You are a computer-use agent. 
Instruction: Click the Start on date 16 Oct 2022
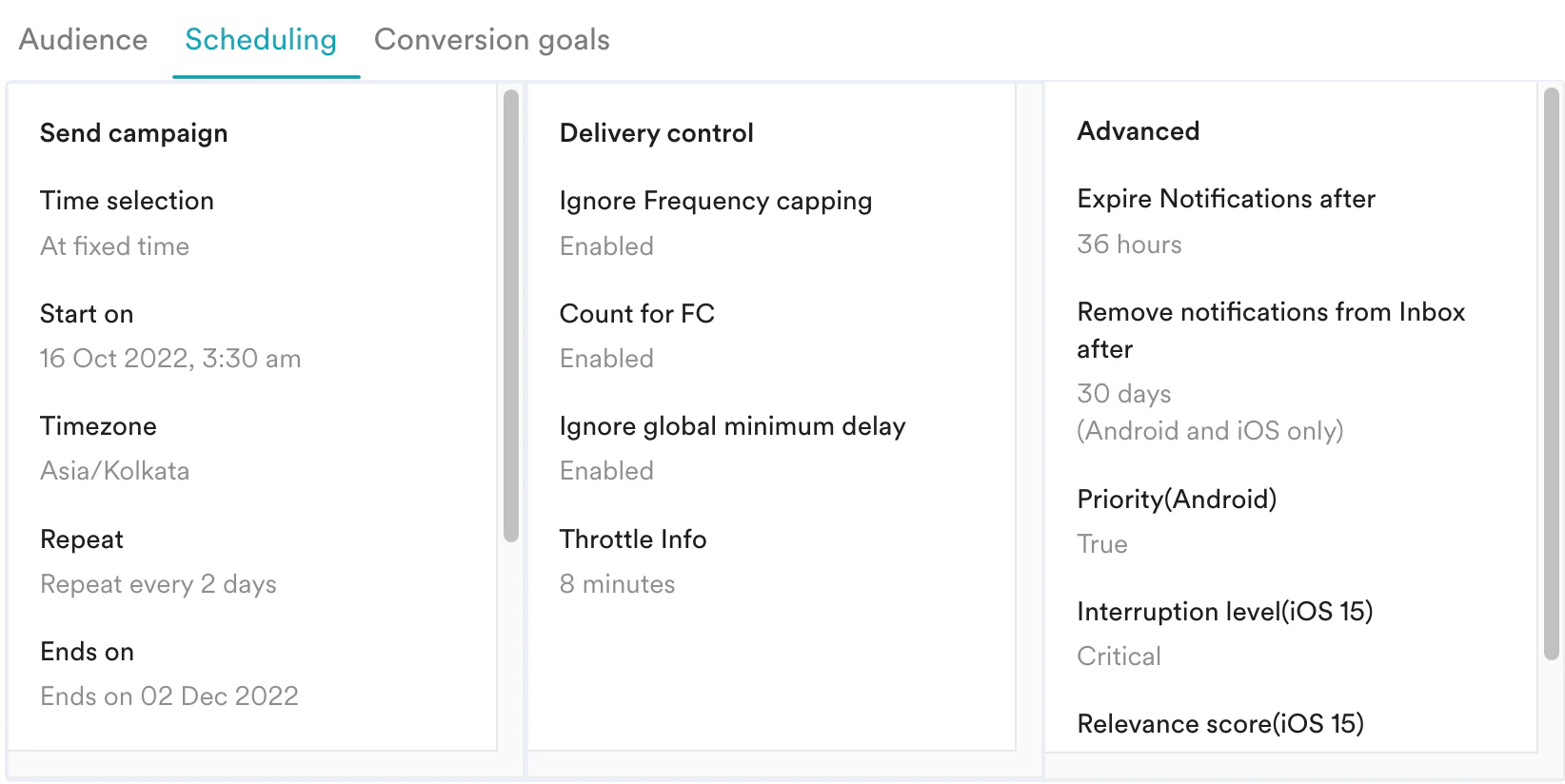[169, 359]
